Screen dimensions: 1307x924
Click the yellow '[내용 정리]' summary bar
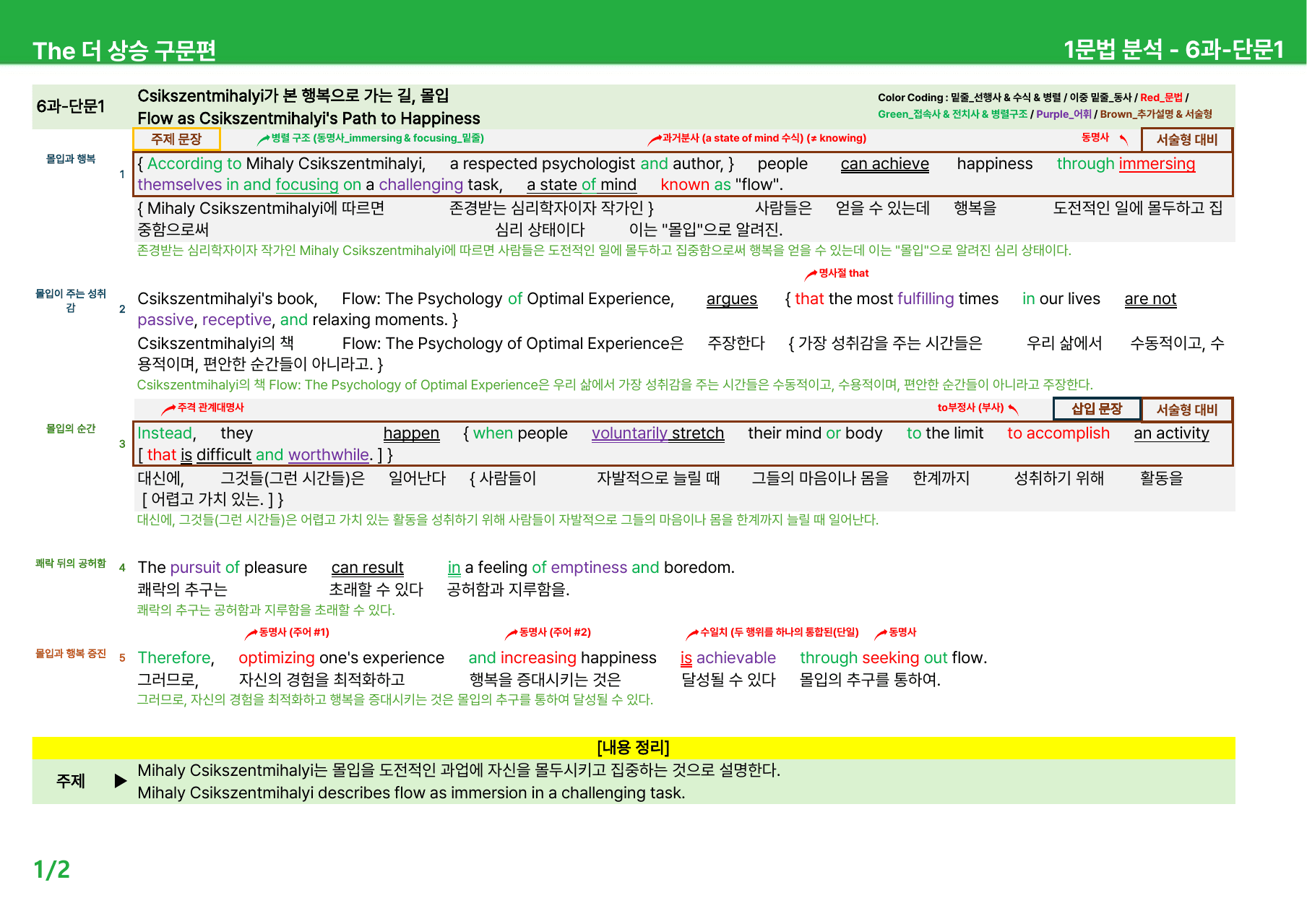pyautogui.click(x=634, y=748)
